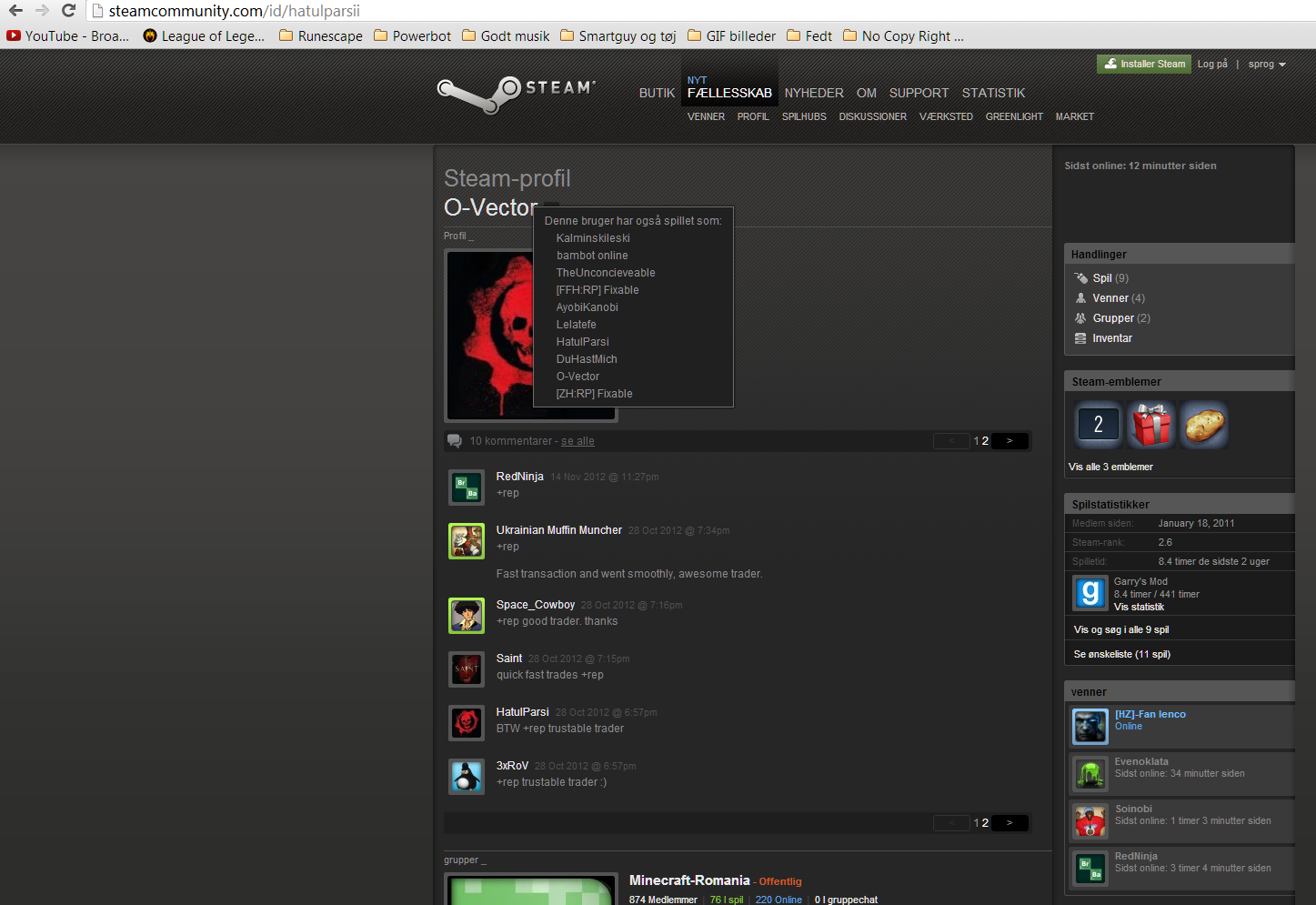The image size is (1316, 905).
Task: Click the Installer Steam button
Action: click(1144, 64)
